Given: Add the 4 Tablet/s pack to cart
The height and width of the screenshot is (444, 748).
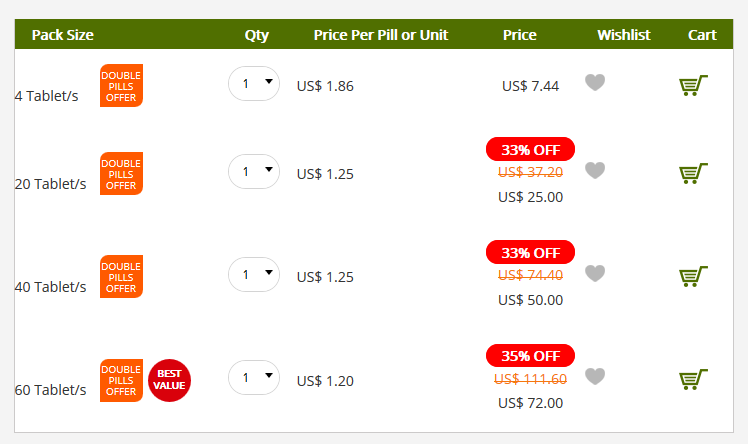Looking at the screenshot, I should [x=693, y=85].
